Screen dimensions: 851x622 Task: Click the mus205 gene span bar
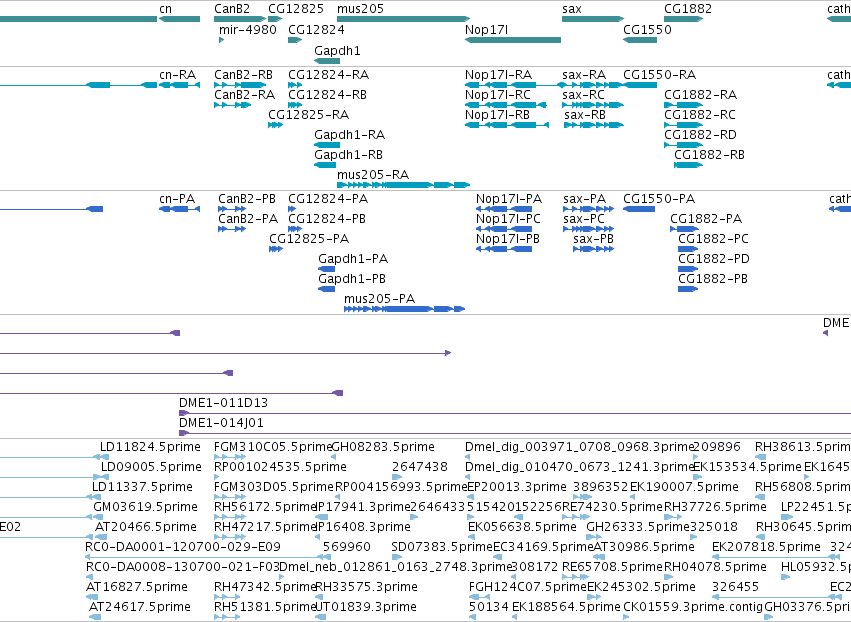coord(403,19)
